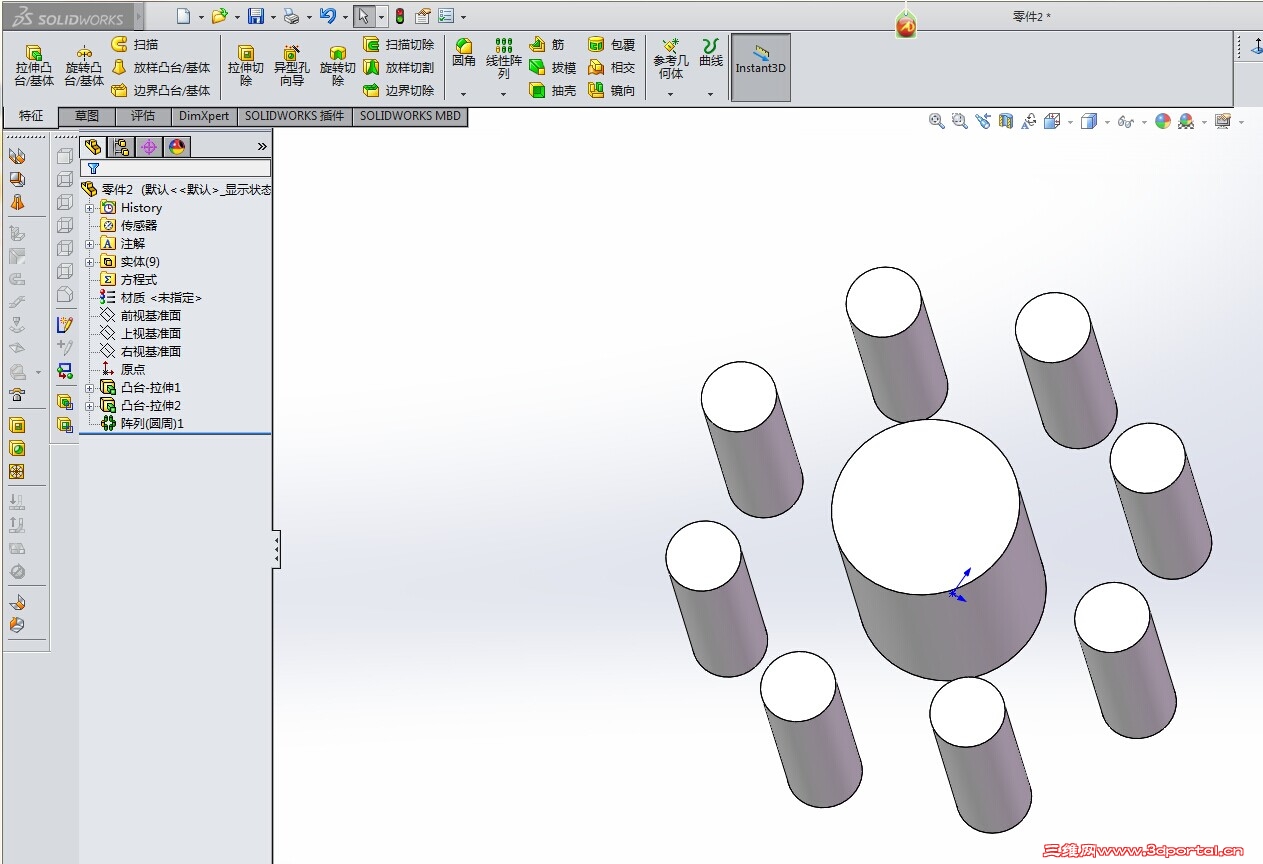The width and height of the screenshot is (1263, 864).
Task: Expand the 凸台-拉伸2 feature node
Action: pos(90,406)
